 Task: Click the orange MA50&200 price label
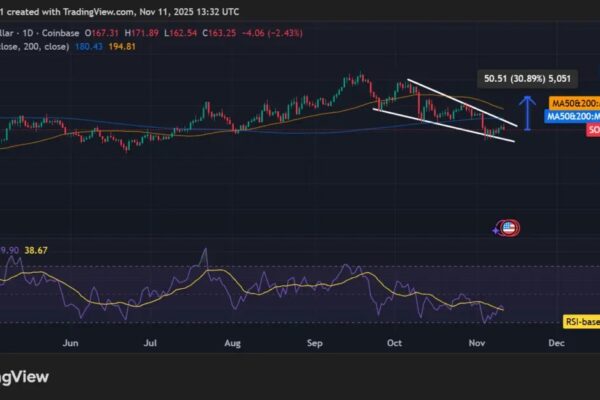(574, 102)
